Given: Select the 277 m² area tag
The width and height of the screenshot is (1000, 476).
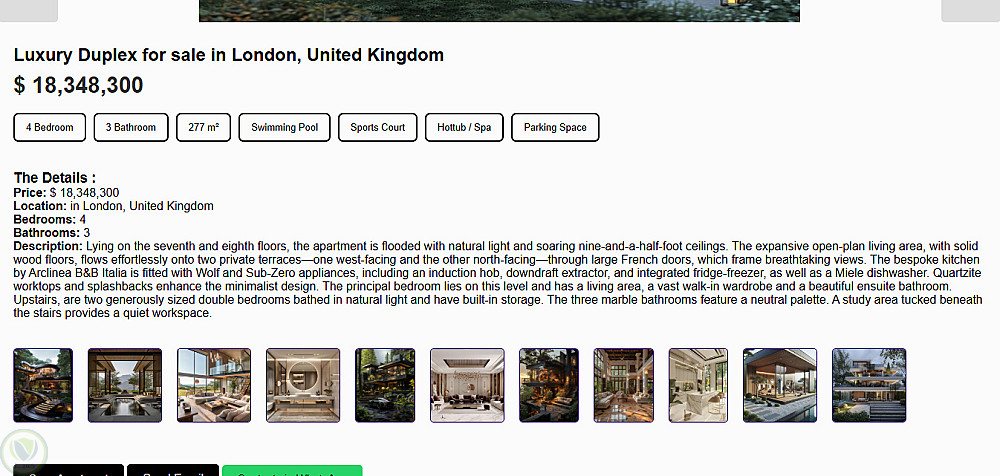Looking at the screenshot, I should pos(203,128).
